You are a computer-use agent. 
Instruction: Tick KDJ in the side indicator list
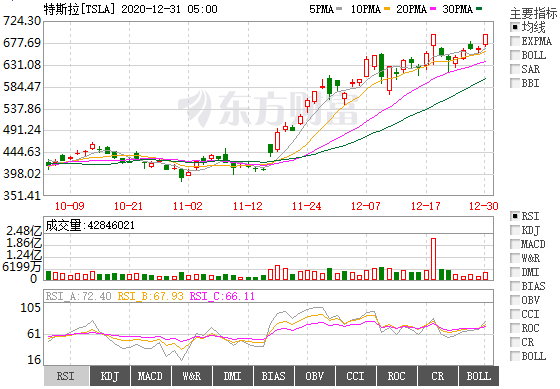pyautogui.click(x=515, y=230)
